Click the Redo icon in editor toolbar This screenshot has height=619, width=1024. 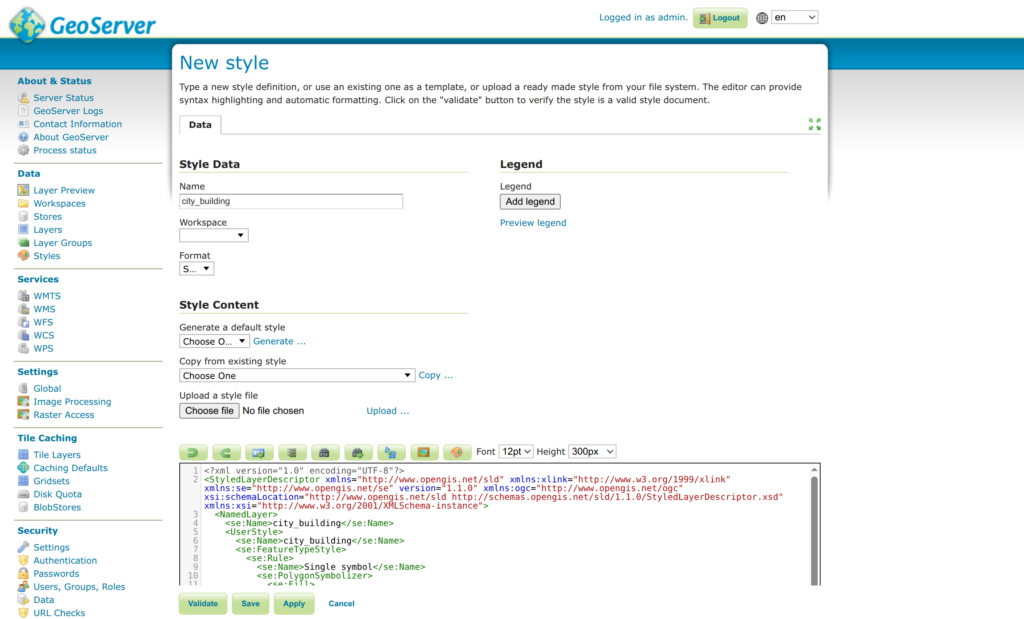click(x=226, y=452)
